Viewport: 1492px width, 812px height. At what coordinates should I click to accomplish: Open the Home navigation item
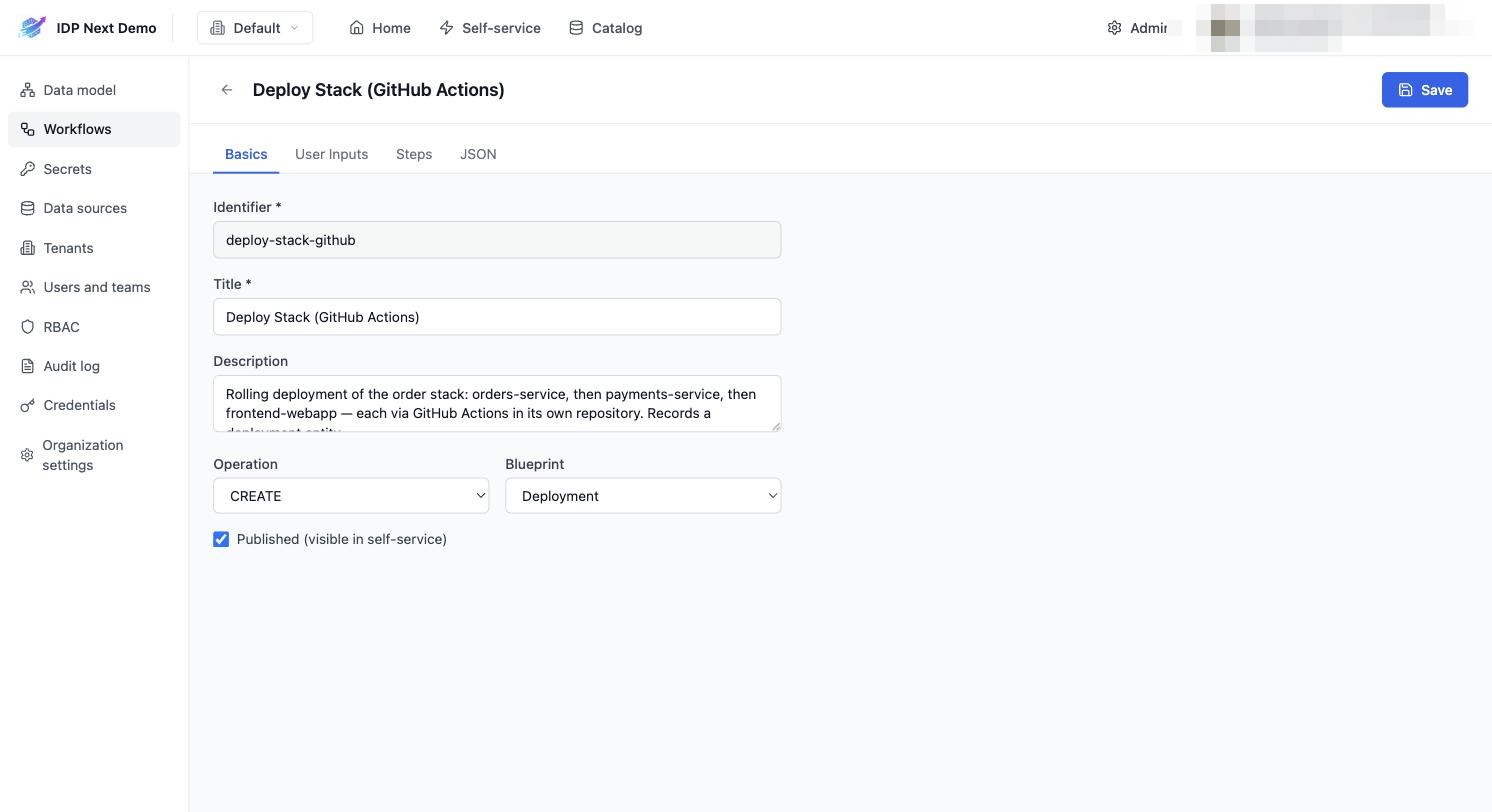(380, 28)
